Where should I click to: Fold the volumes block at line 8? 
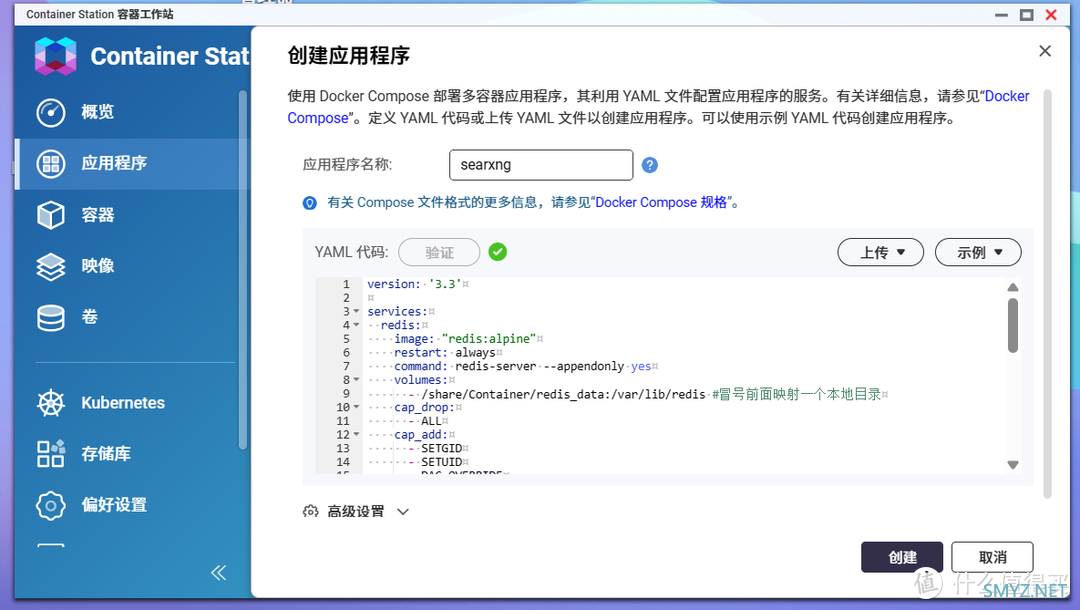(356, 380)
